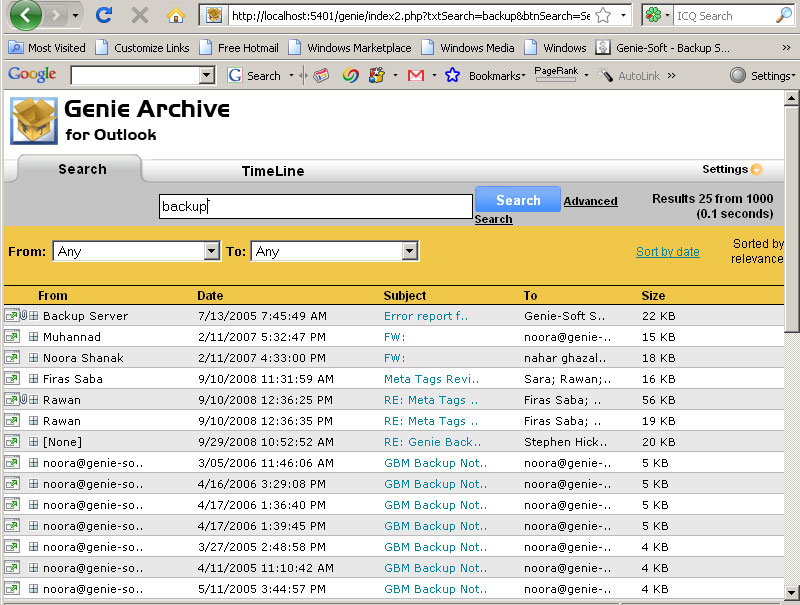Open Most Visited bookmarks menu
Image resolution: width=800 pixels, height=605 pixels.
(47, 47)
